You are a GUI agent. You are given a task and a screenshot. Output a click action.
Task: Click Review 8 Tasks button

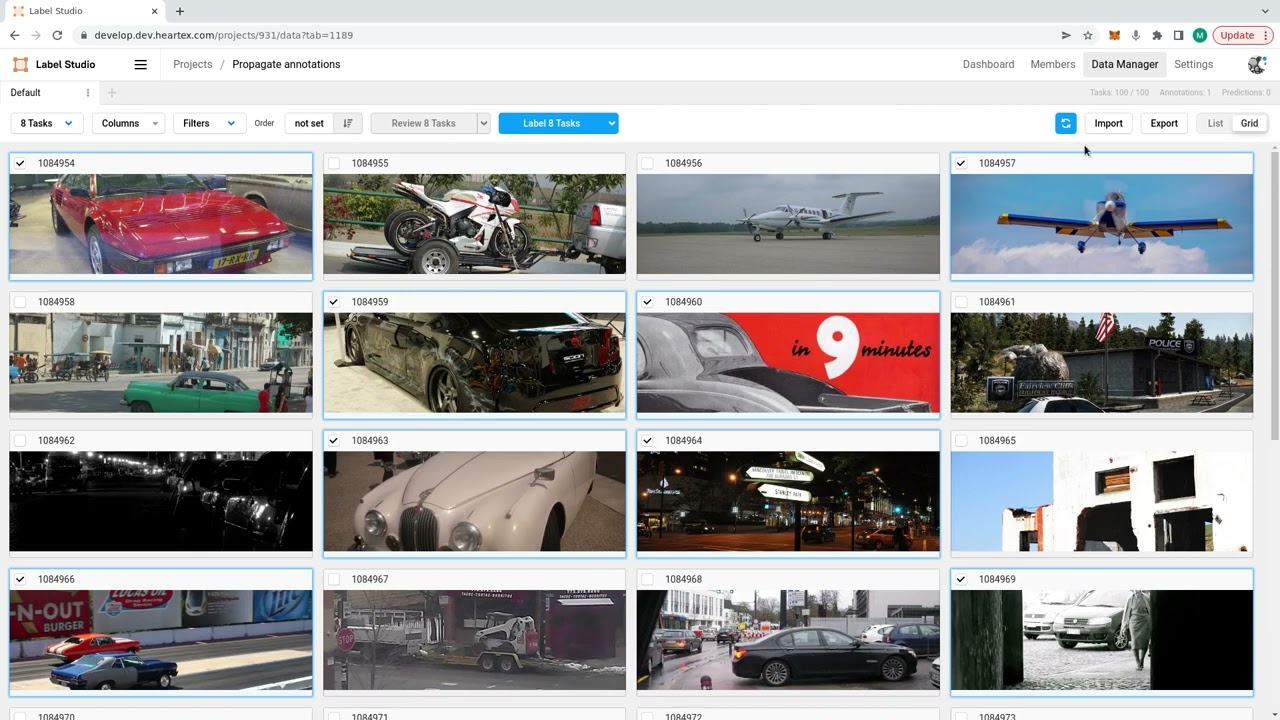point(423,123)
